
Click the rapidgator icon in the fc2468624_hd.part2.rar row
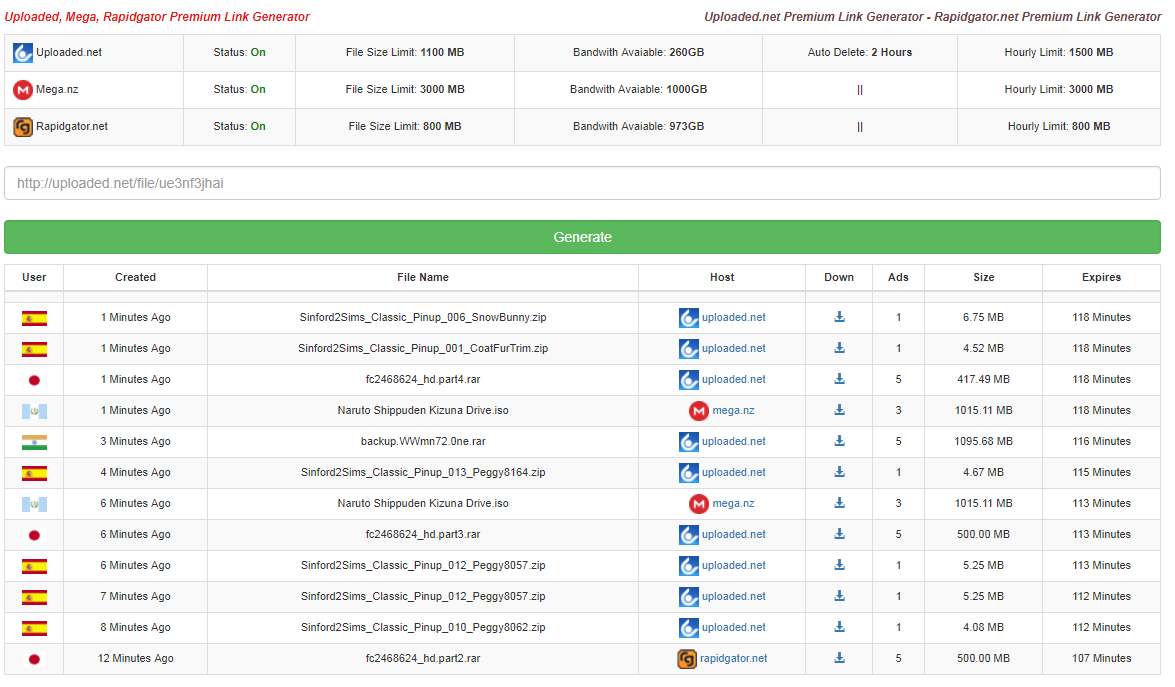[686, 659]
